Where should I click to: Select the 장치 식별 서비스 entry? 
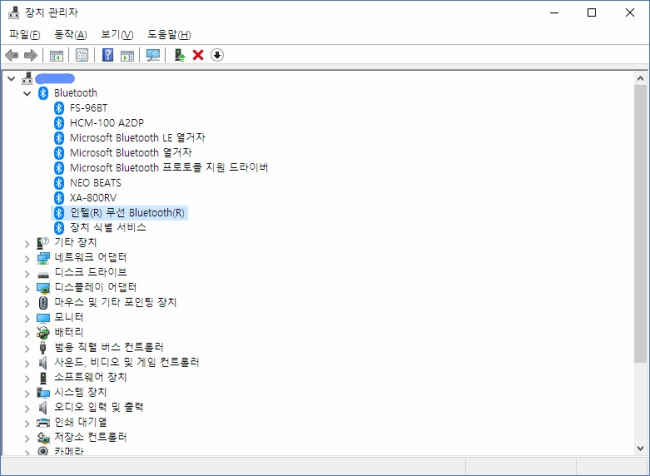[108, 227]
